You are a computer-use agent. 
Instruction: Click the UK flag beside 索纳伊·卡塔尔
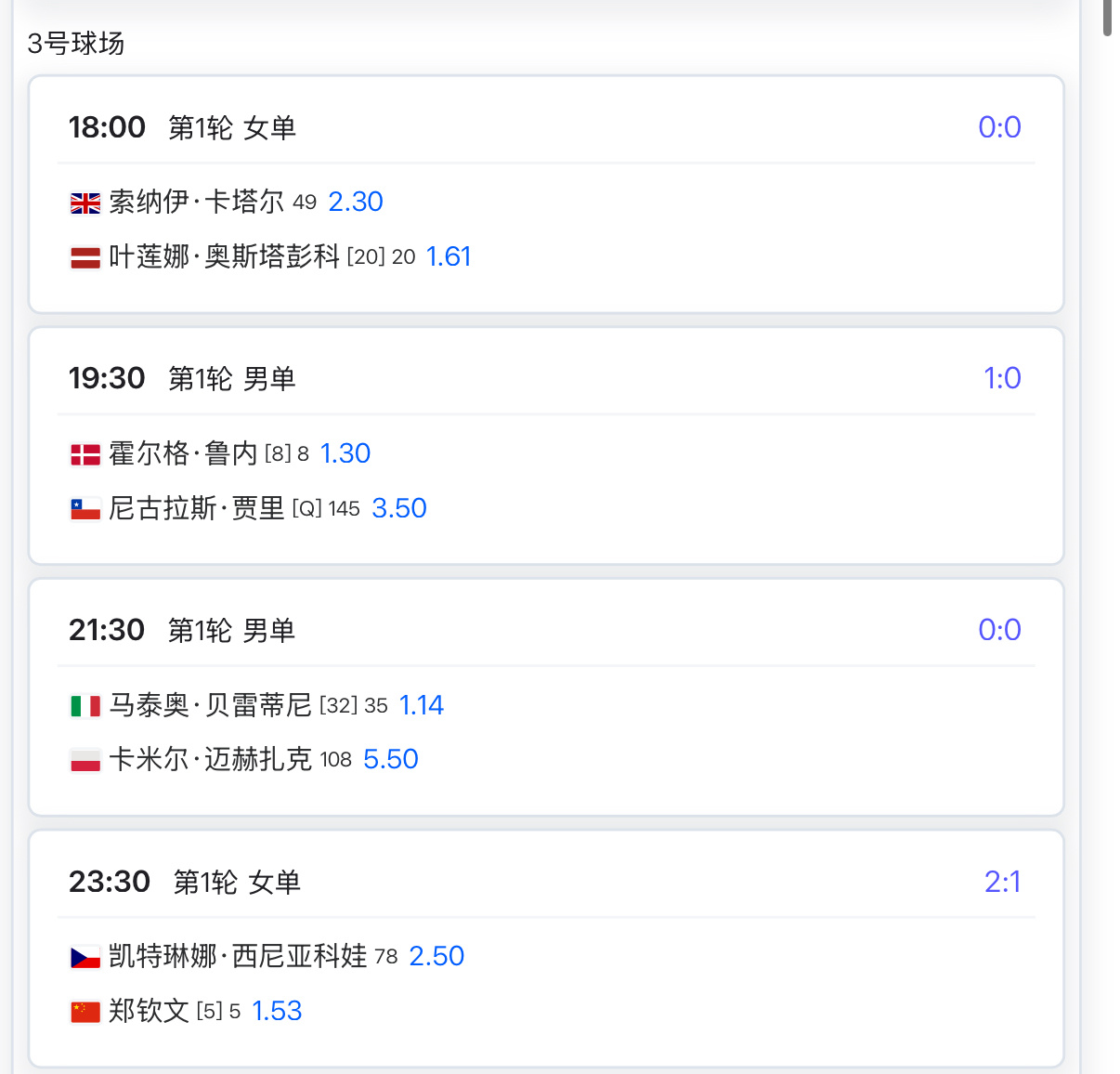coord(85,203)
